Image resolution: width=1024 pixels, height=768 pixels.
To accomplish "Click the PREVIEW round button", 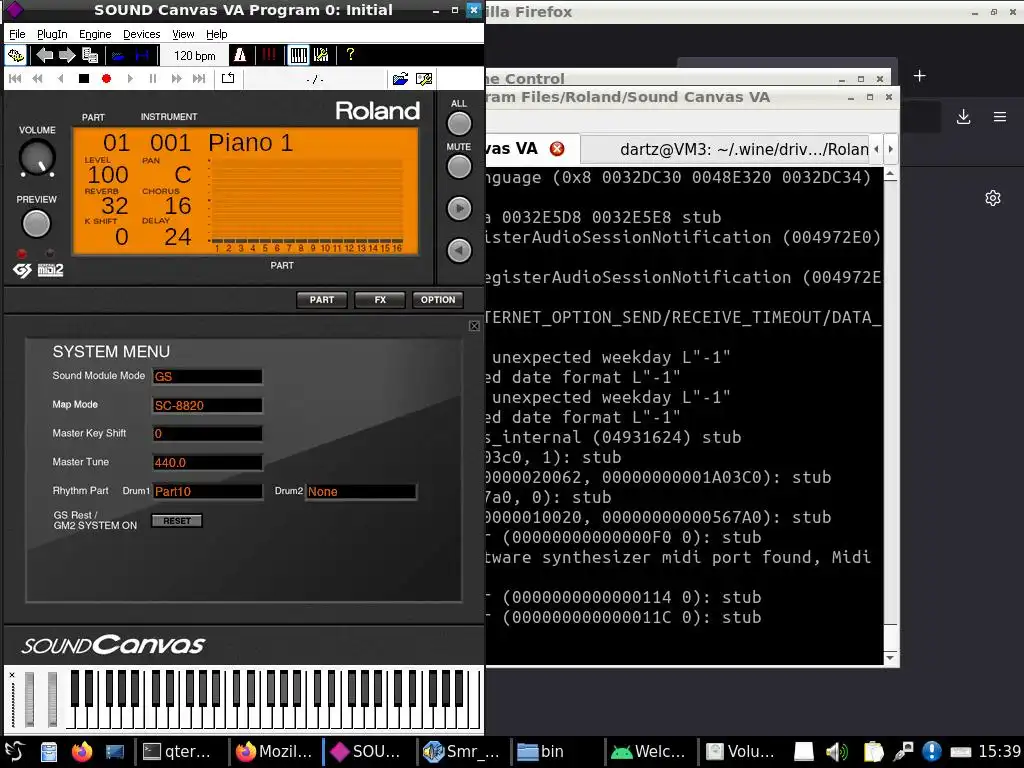I will point(36,224).
